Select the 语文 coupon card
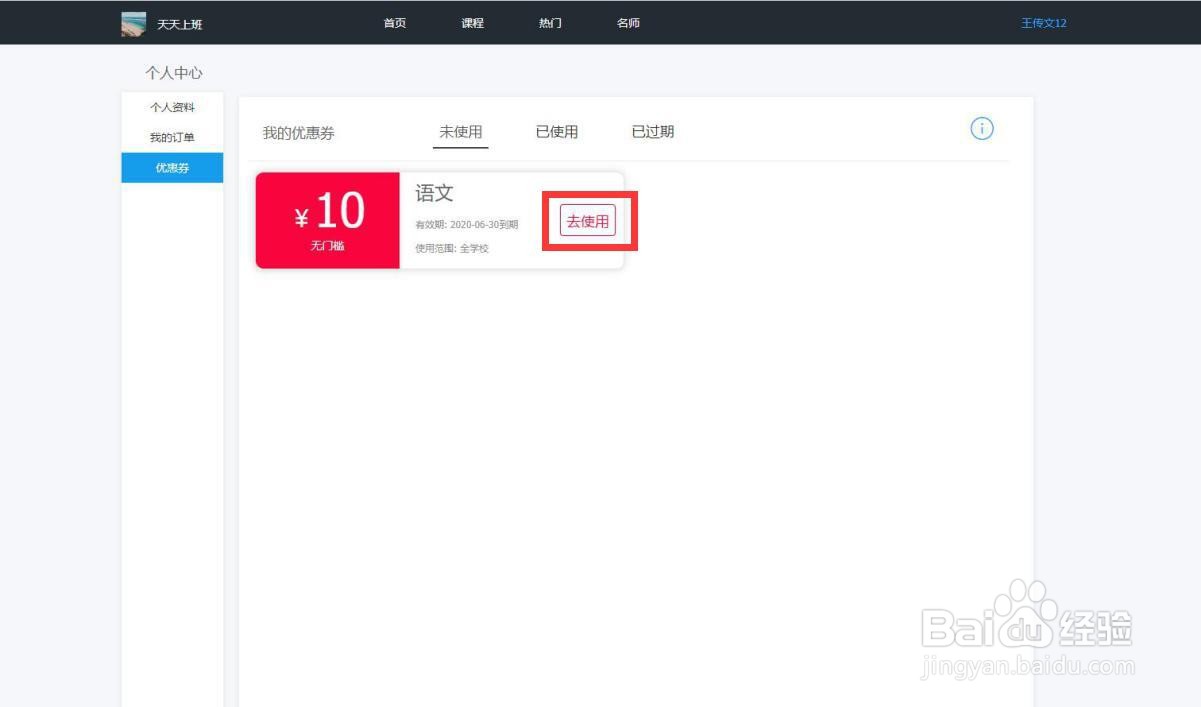Image resolution: width=1201 pixels, height=707 pixels. (434, 192)
